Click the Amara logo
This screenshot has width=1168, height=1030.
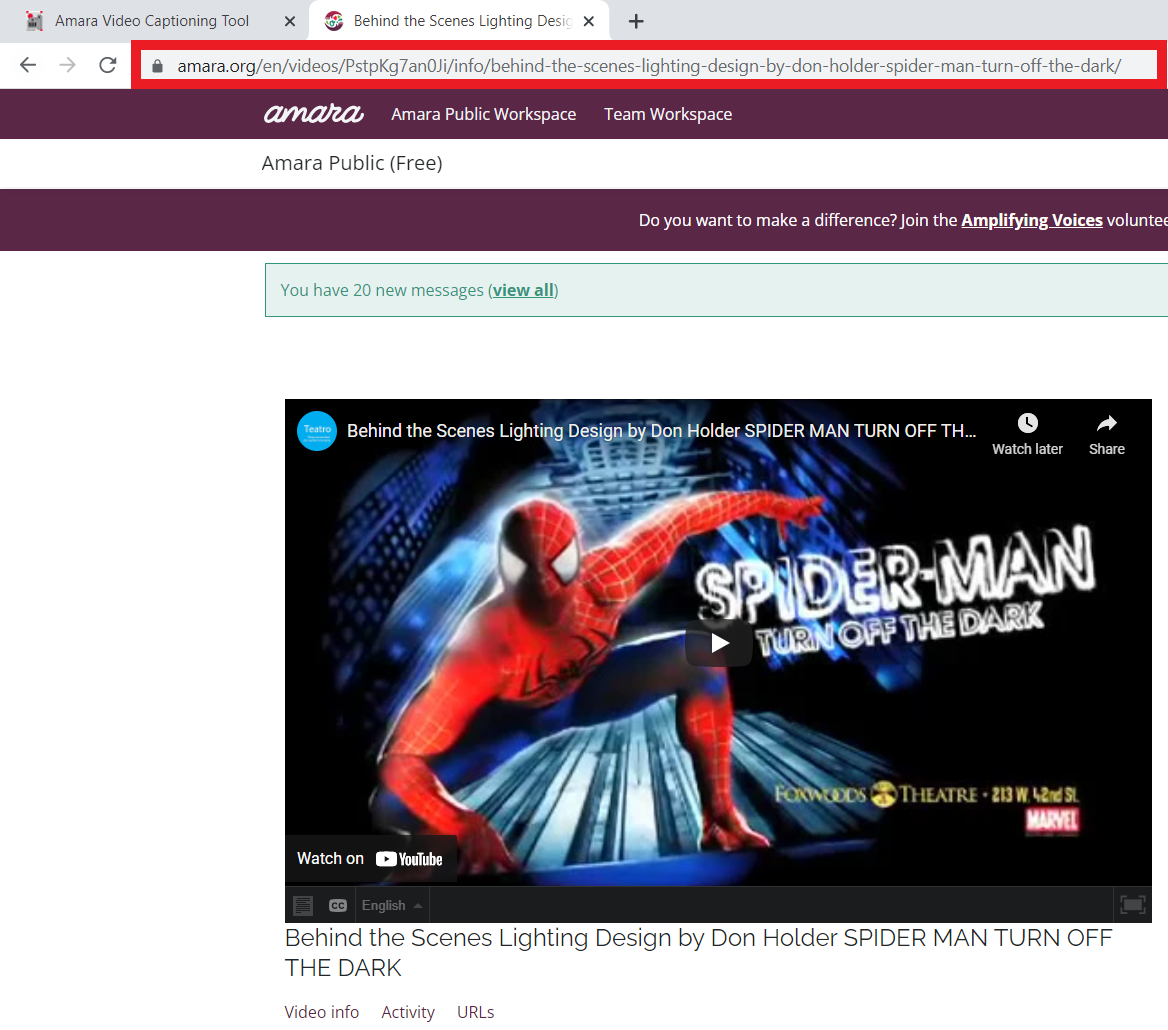313,114
